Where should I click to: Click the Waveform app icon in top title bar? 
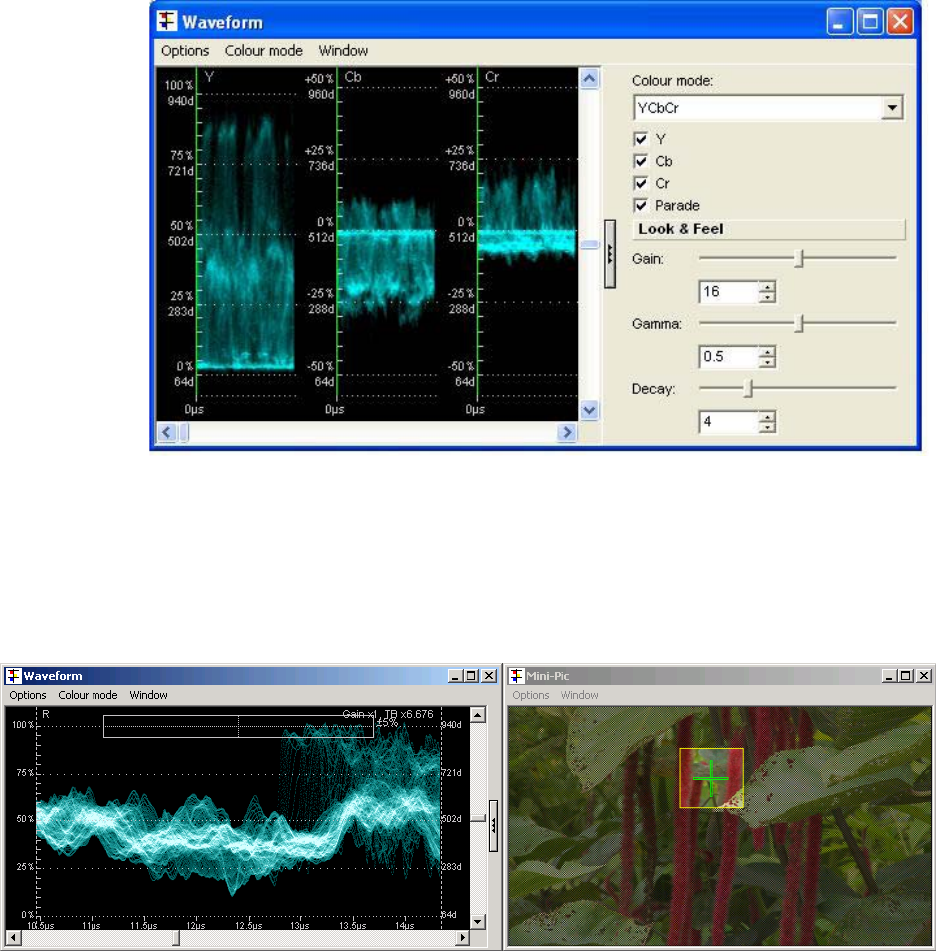click(169, 20)
